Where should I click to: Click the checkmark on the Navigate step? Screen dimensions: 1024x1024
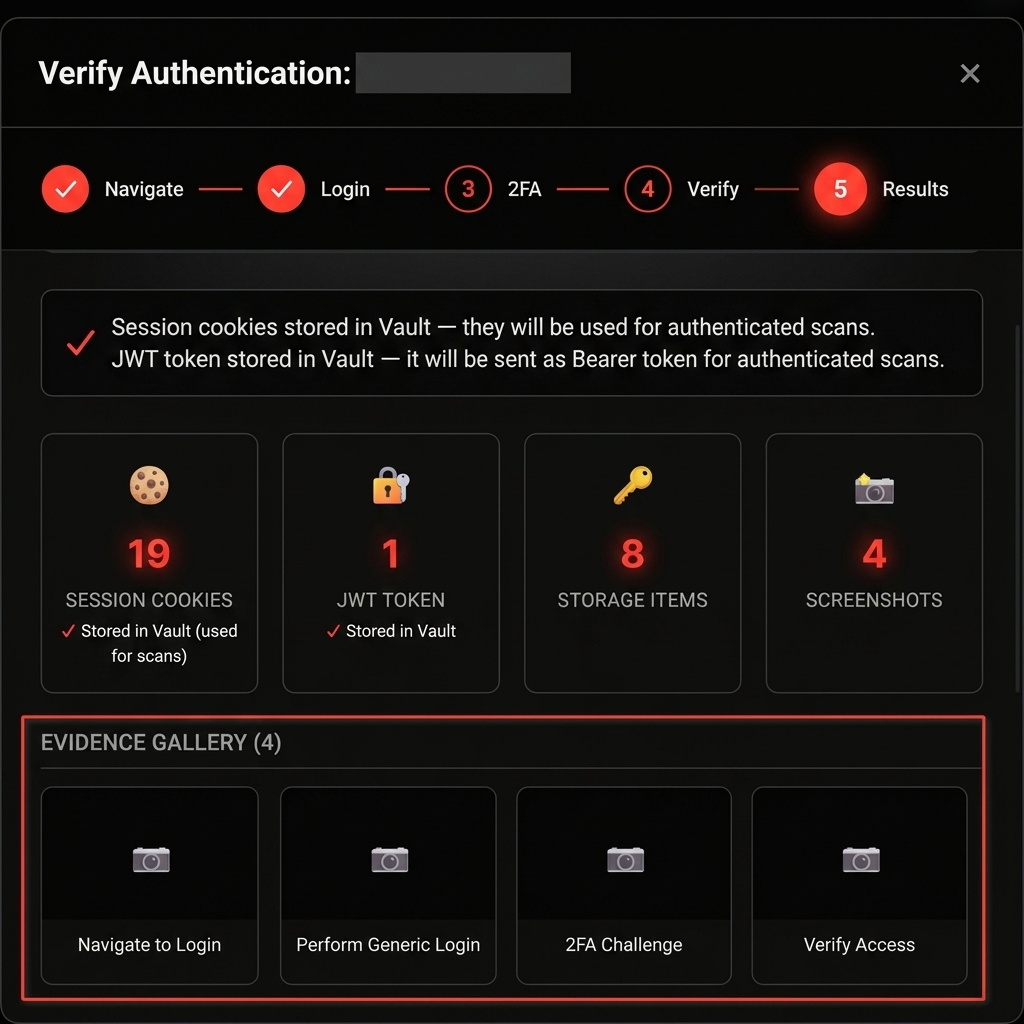pos(65,188)
